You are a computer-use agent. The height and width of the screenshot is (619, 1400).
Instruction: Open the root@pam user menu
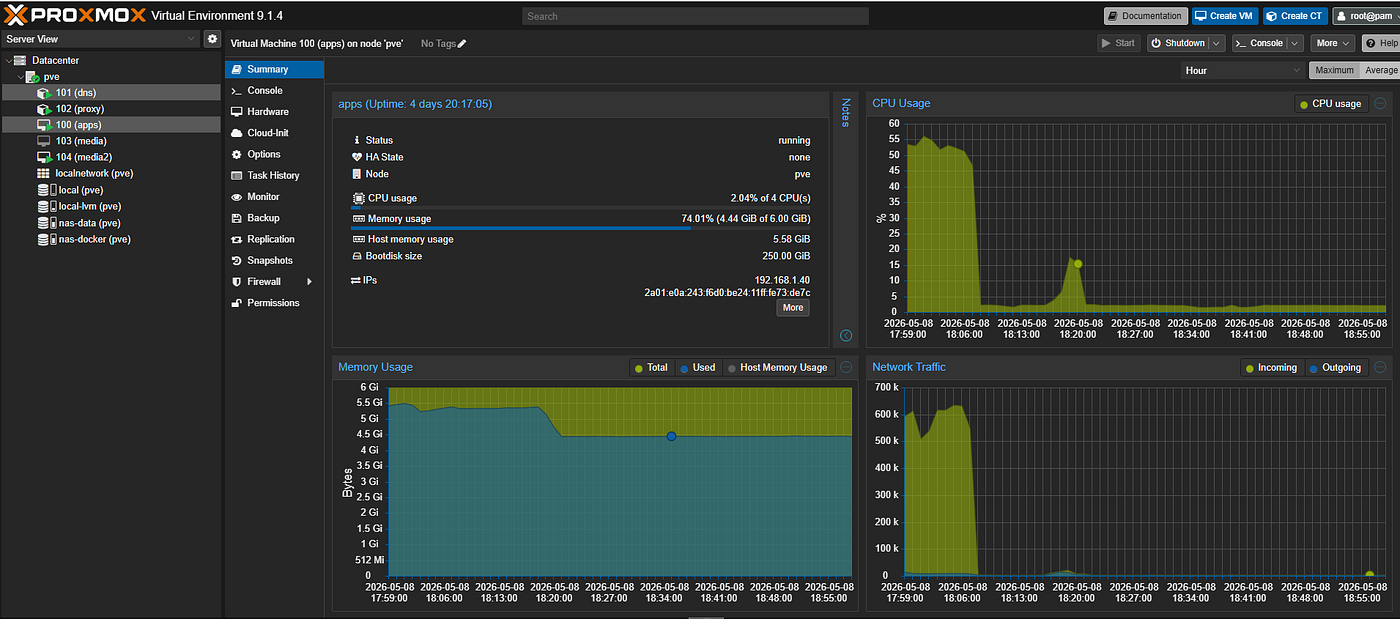tap(1366, 16)
